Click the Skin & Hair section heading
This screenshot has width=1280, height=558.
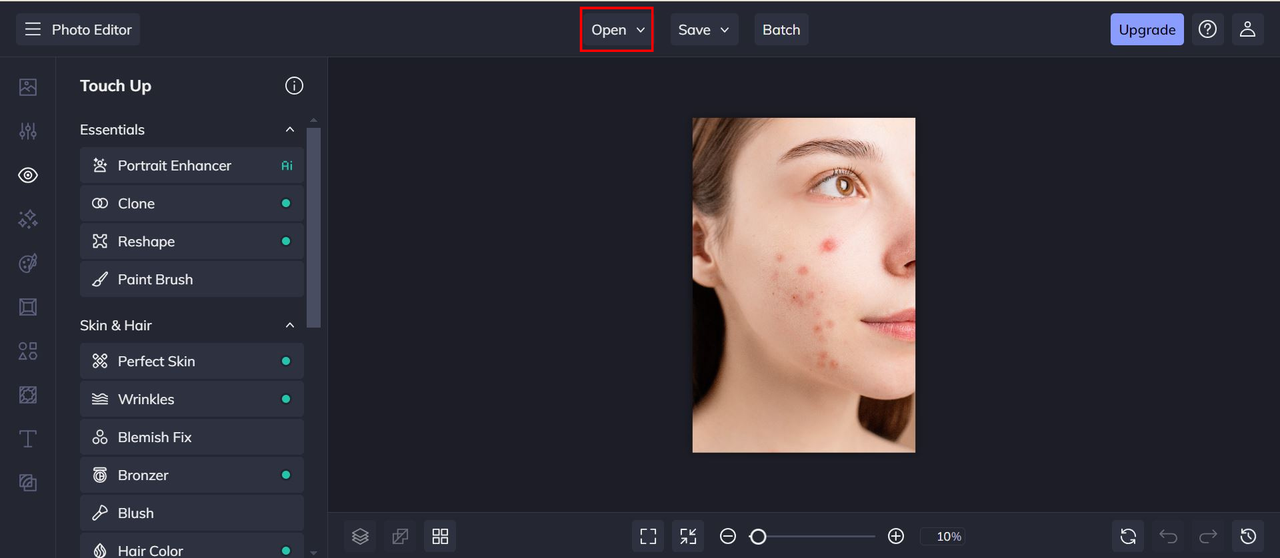pos(116,326)
